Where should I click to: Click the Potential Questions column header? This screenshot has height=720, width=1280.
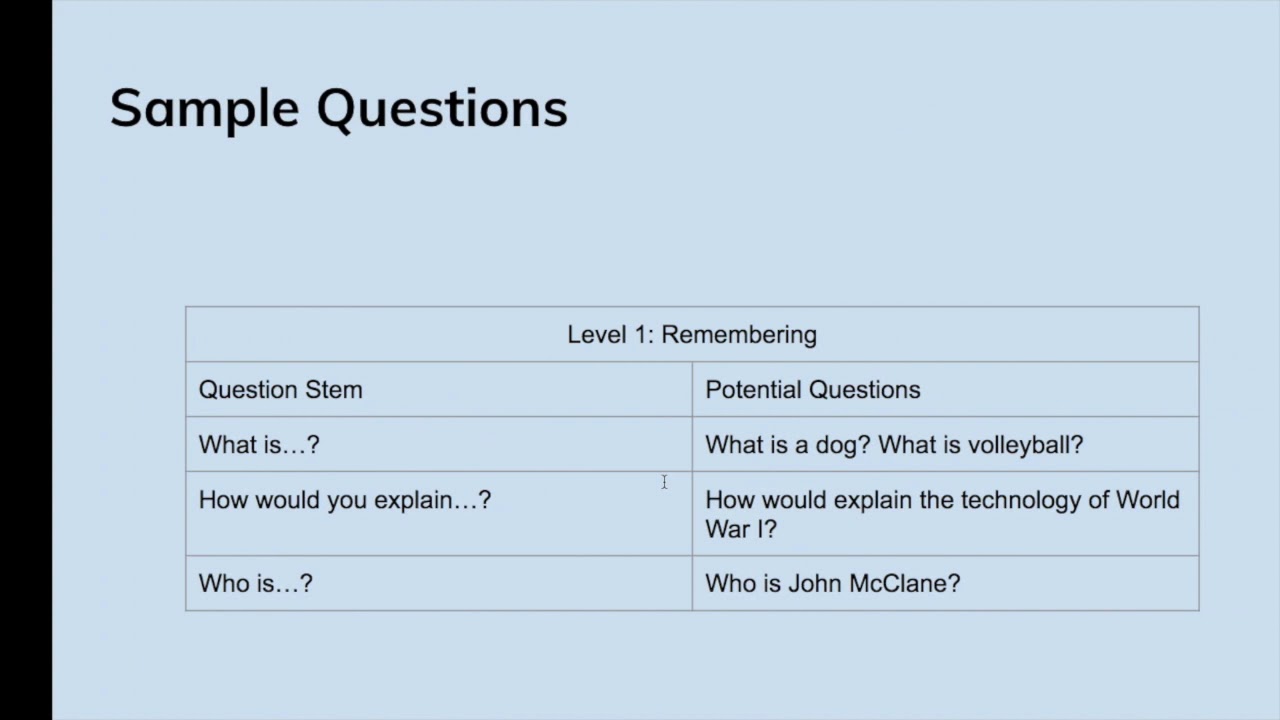tap(945, 389)
